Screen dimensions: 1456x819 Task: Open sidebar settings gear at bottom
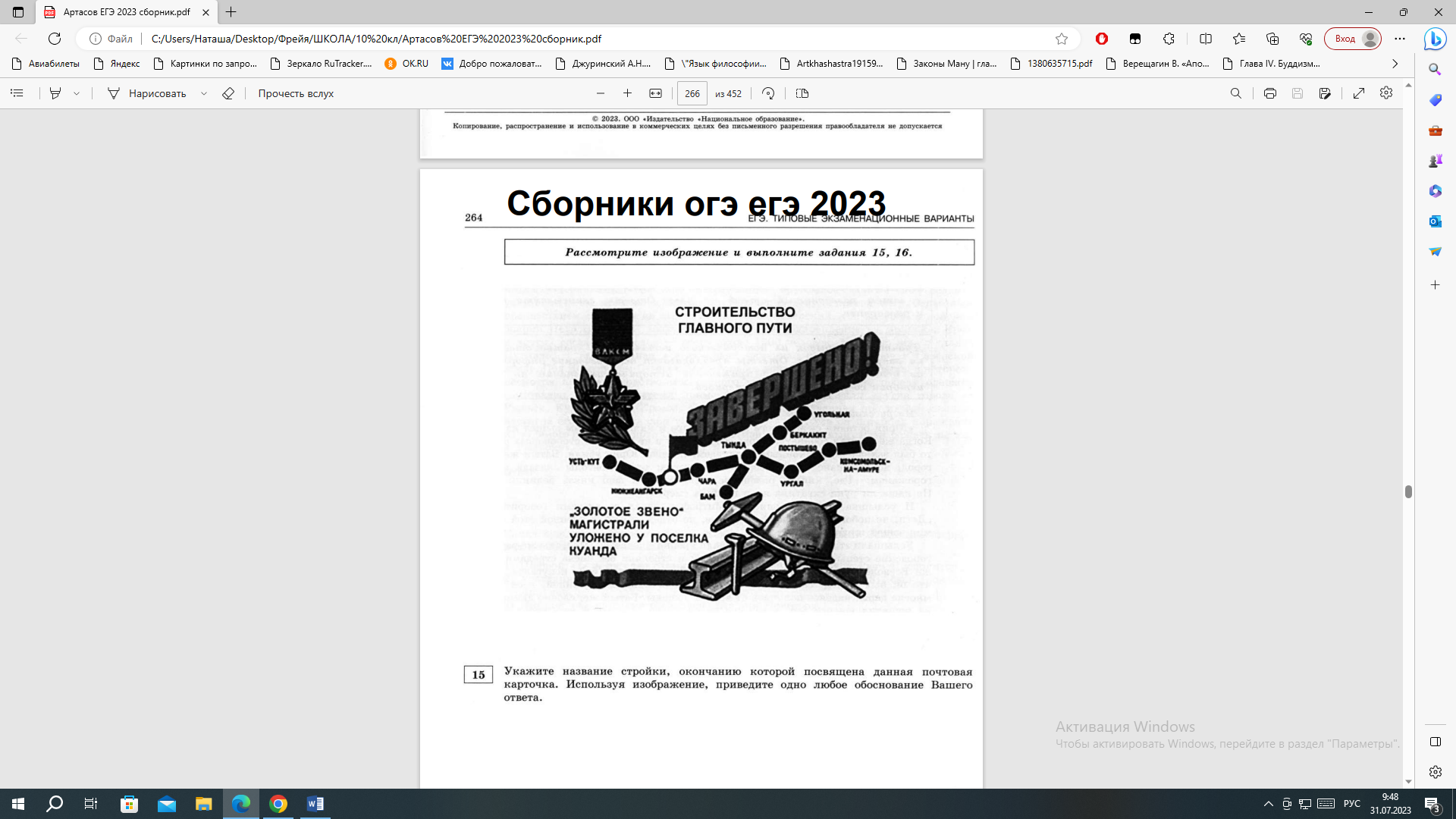[1435, 772]
